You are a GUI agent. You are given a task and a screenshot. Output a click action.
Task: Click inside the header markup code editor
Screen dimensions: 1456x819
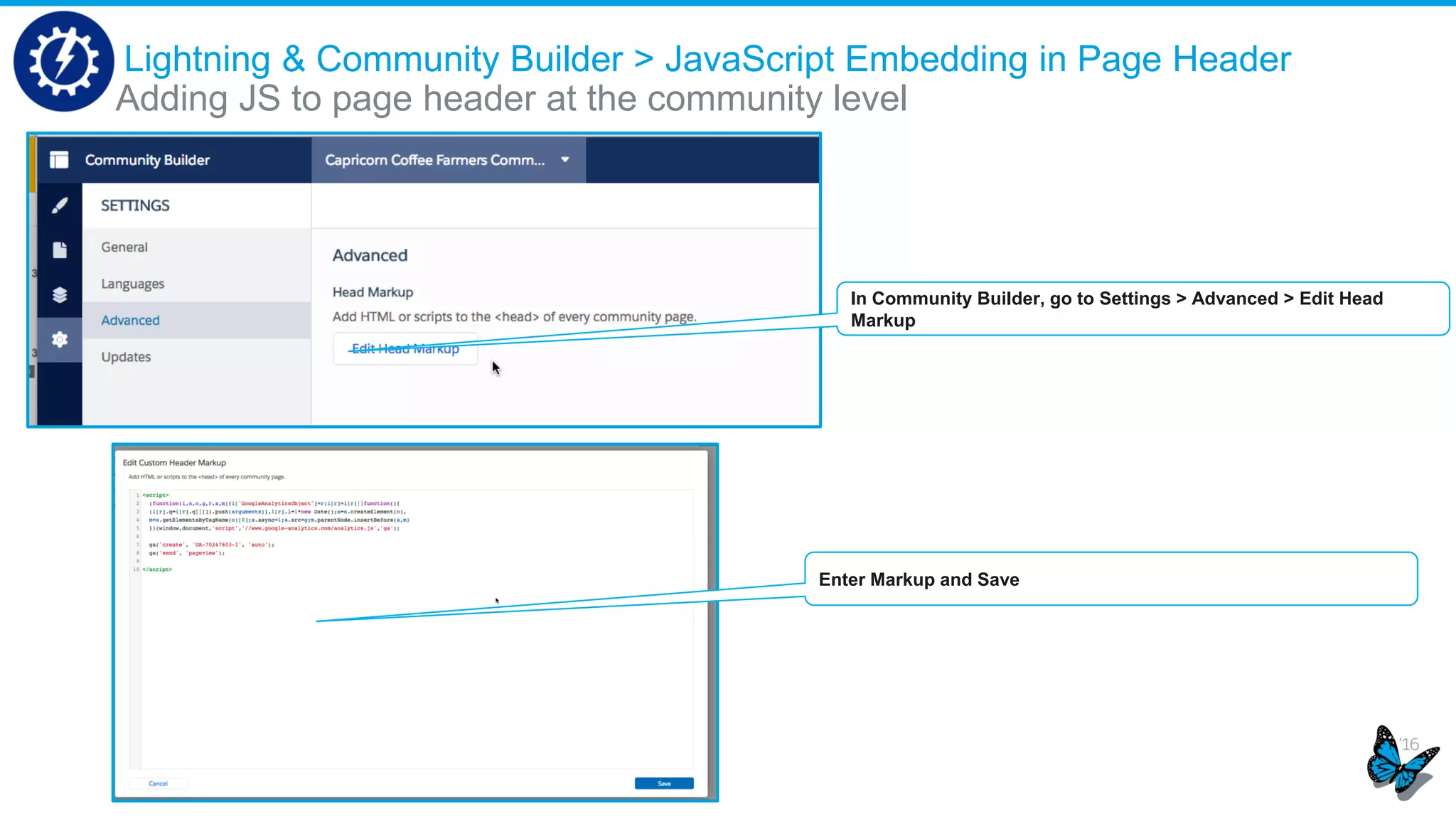point(411,629)
